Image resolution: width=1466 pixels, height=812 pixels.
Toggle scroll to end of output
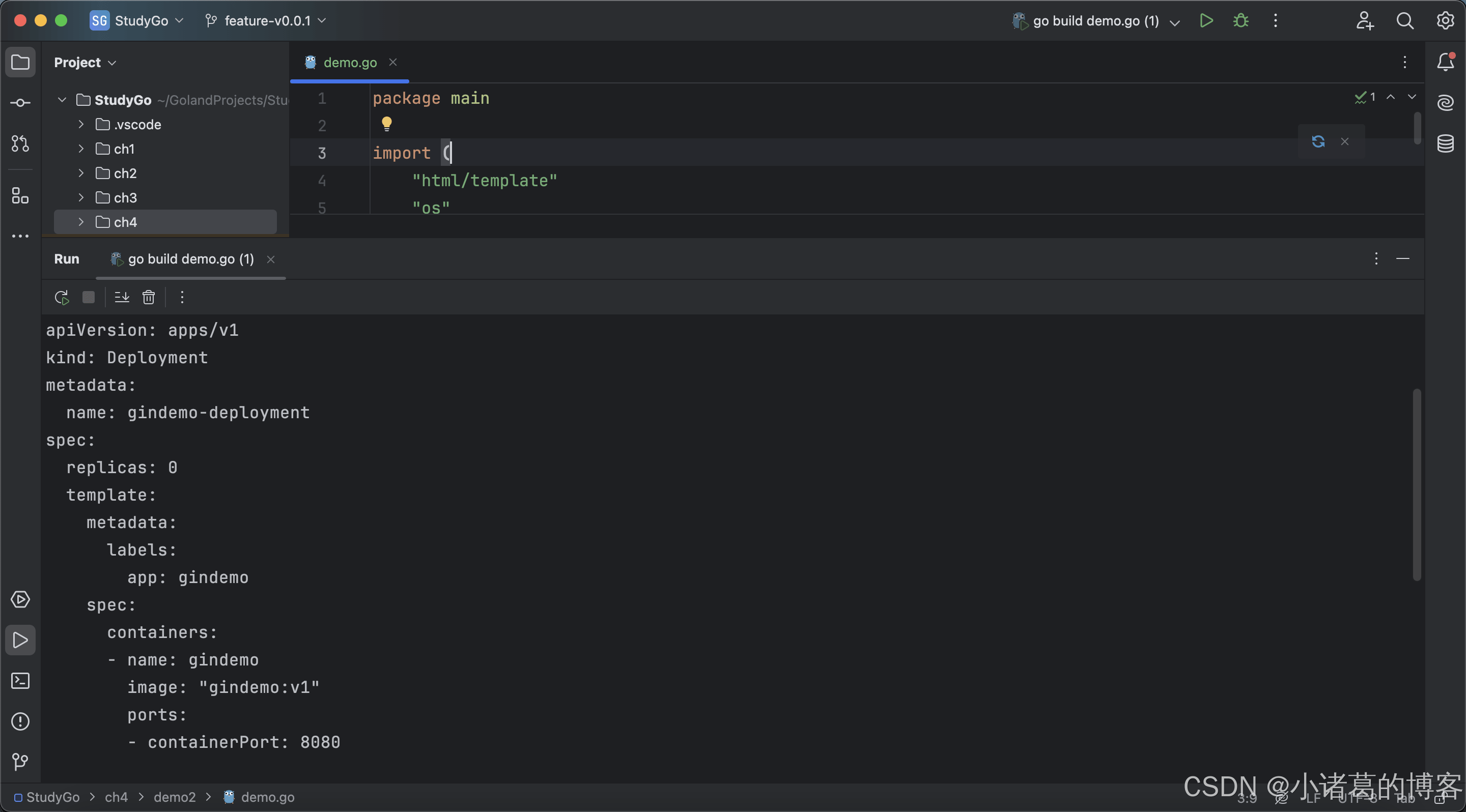point(122,298)
